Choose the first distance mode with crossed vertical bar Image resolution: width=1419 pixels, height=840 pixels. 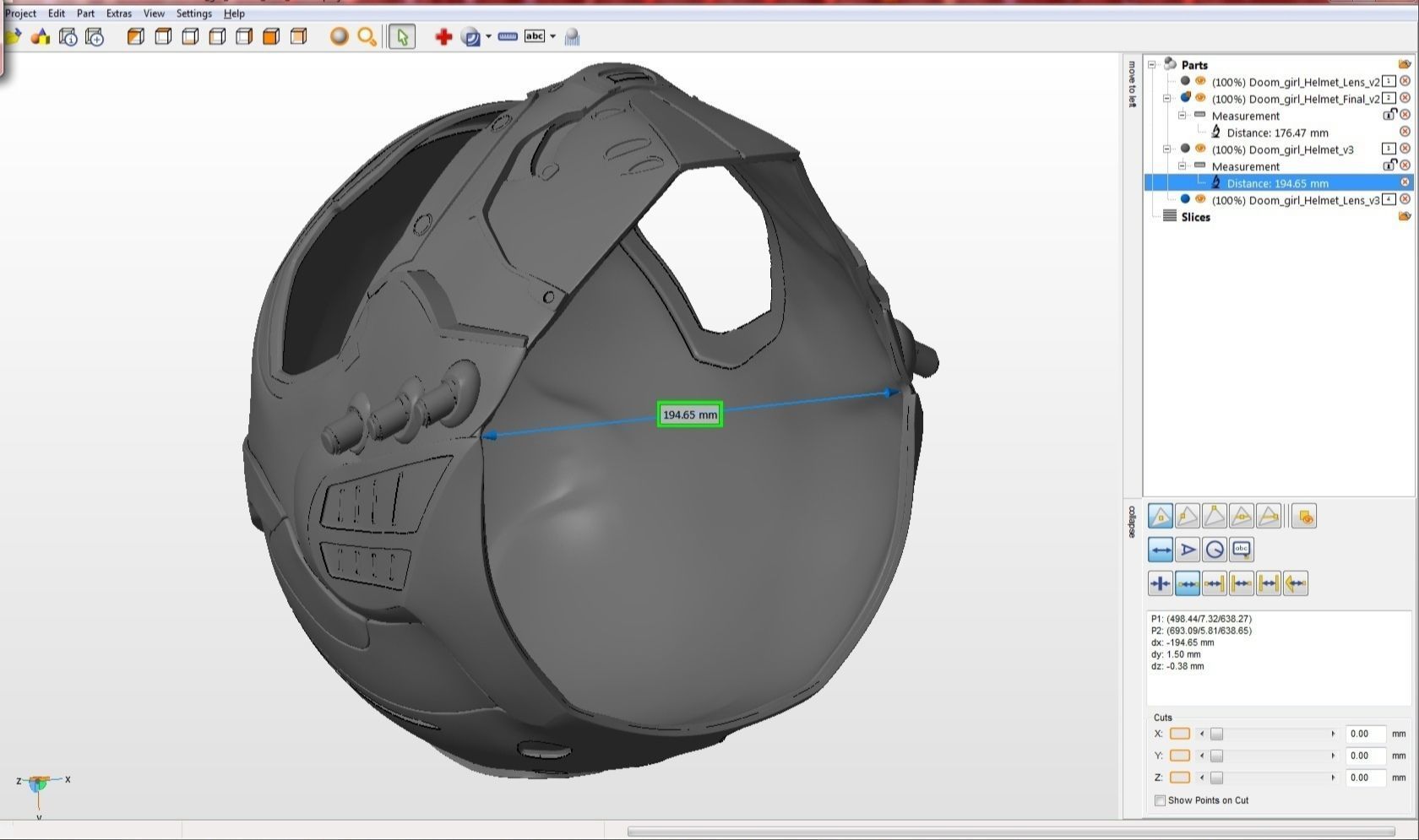(1161, 583)
